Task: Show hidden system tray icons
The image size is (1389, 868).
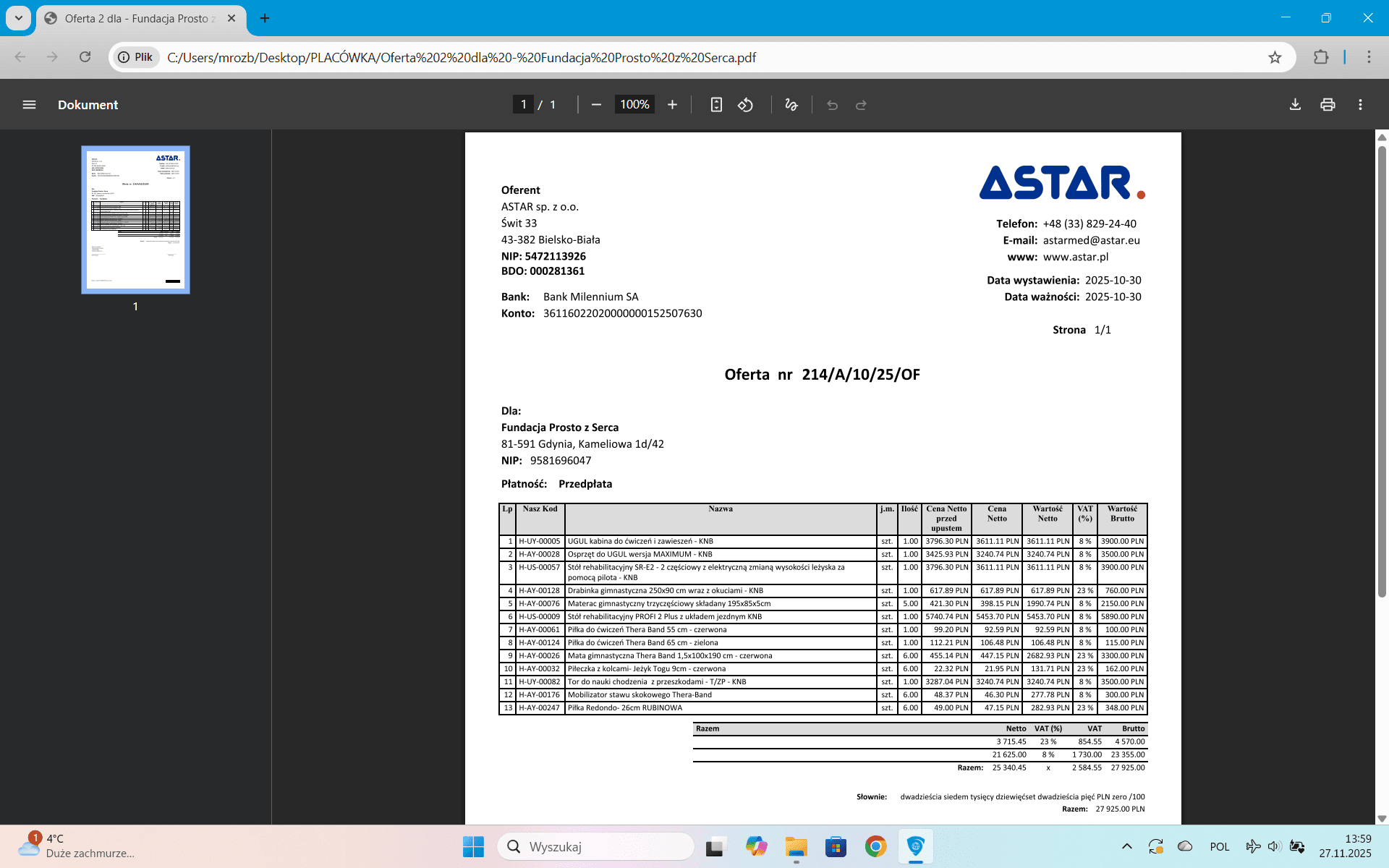Action: 1126,846
